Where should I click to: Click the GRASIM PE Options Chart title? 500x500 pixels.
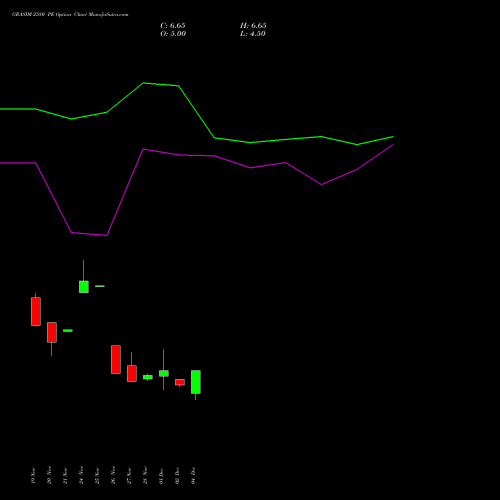click(70, 15)
